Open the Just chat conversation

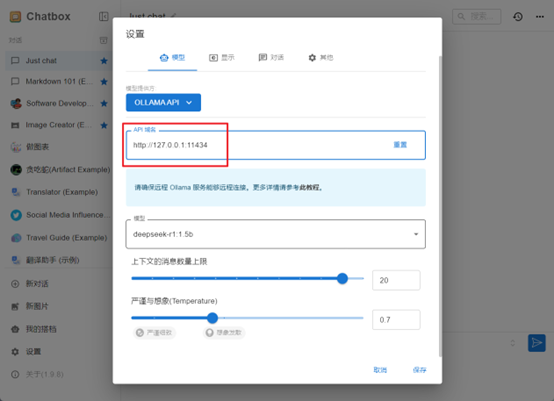[58, 61]
